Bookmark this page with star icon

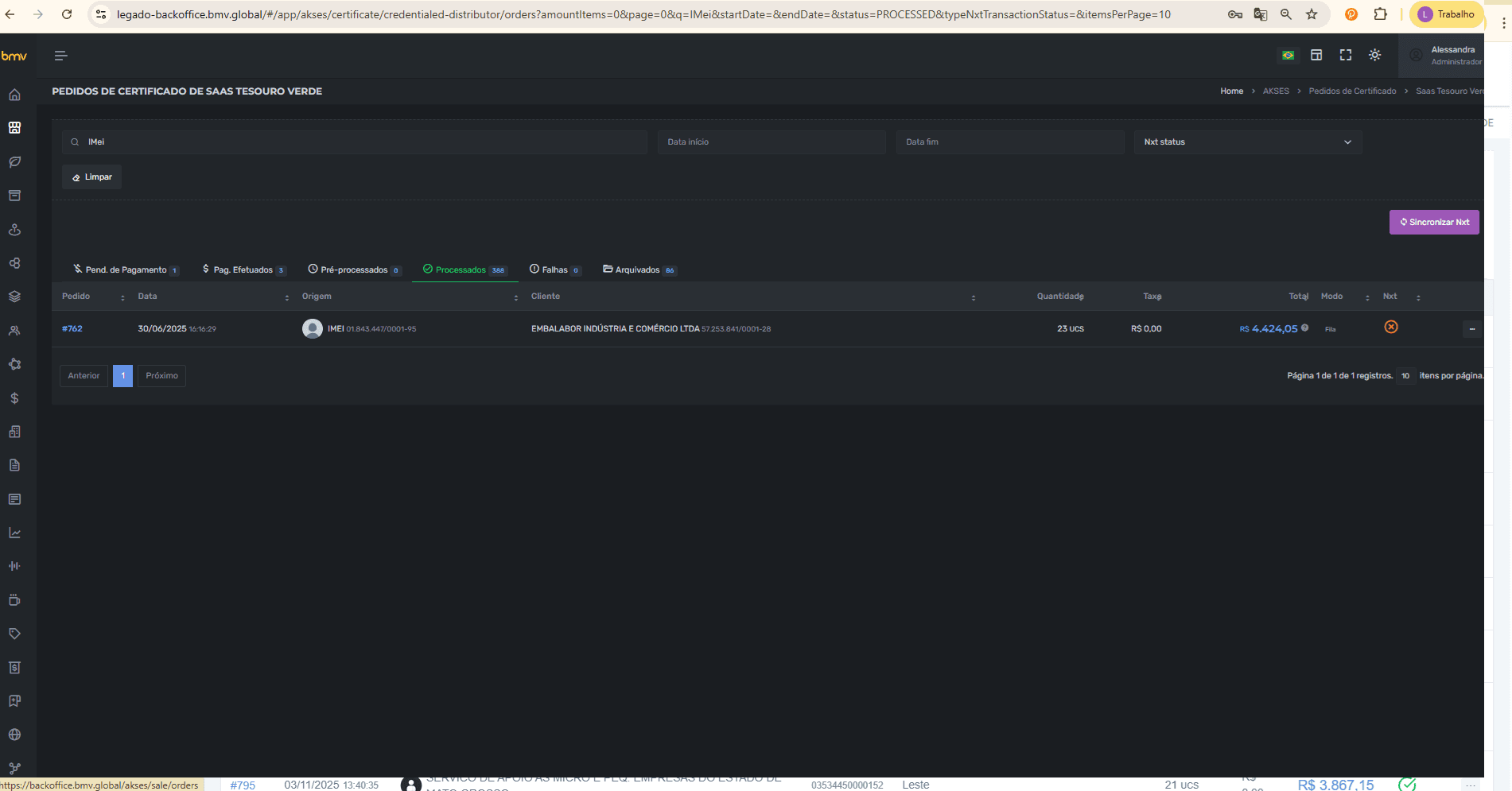(1312, 14)
